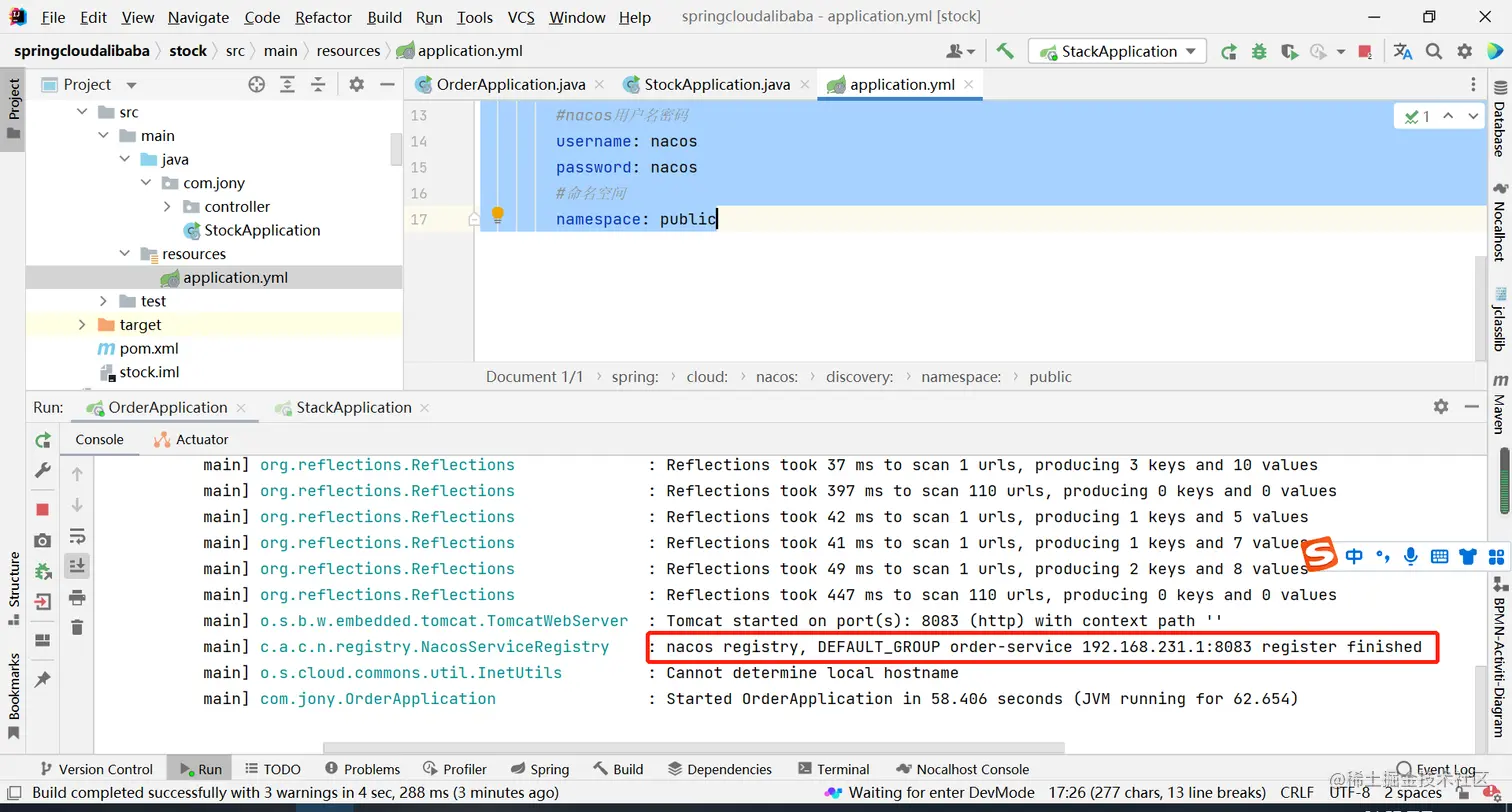
Task: Open the Dependencies tool window
Action: [720, 769]
